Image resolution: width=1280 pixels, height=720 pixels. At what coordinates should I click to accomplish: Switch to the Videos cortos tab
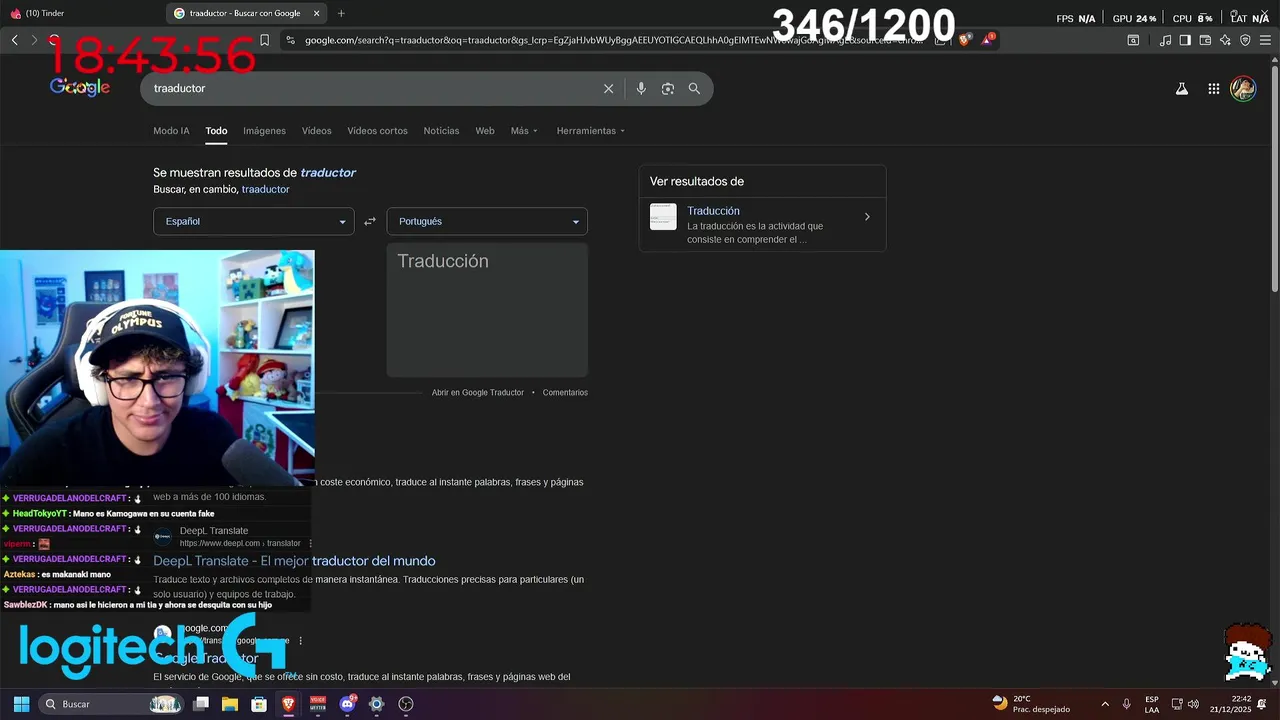(x=377, y=131)
